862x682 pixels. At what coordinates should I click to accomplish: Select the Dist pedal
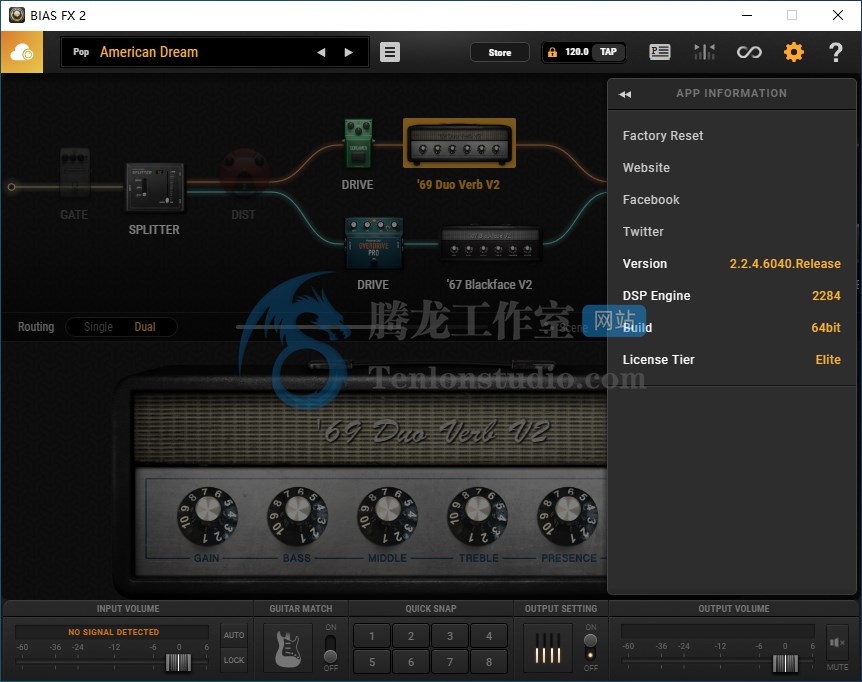point(244,172)
